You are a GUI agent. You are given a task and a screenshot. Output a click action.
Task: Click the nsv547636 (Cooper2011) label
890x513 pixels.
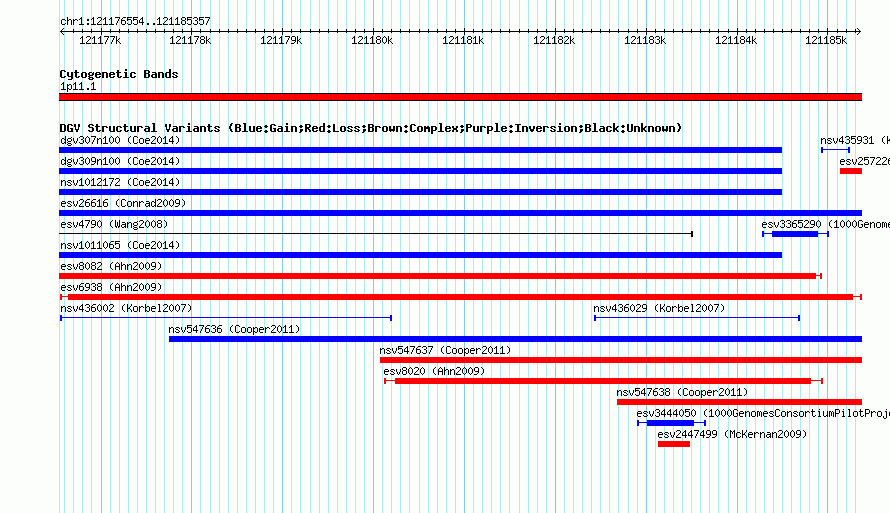234,329
